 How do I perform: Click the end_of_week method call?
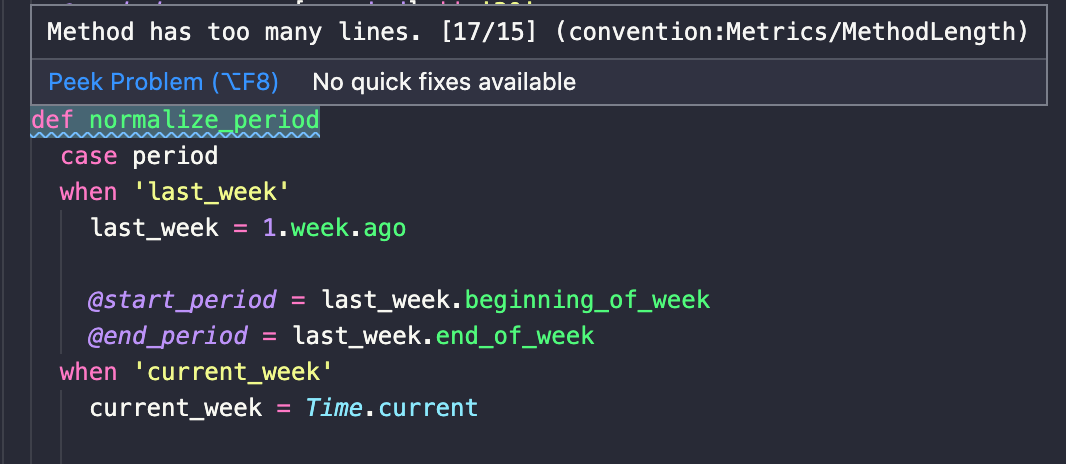pyautogui.click(x=515, y=335)
